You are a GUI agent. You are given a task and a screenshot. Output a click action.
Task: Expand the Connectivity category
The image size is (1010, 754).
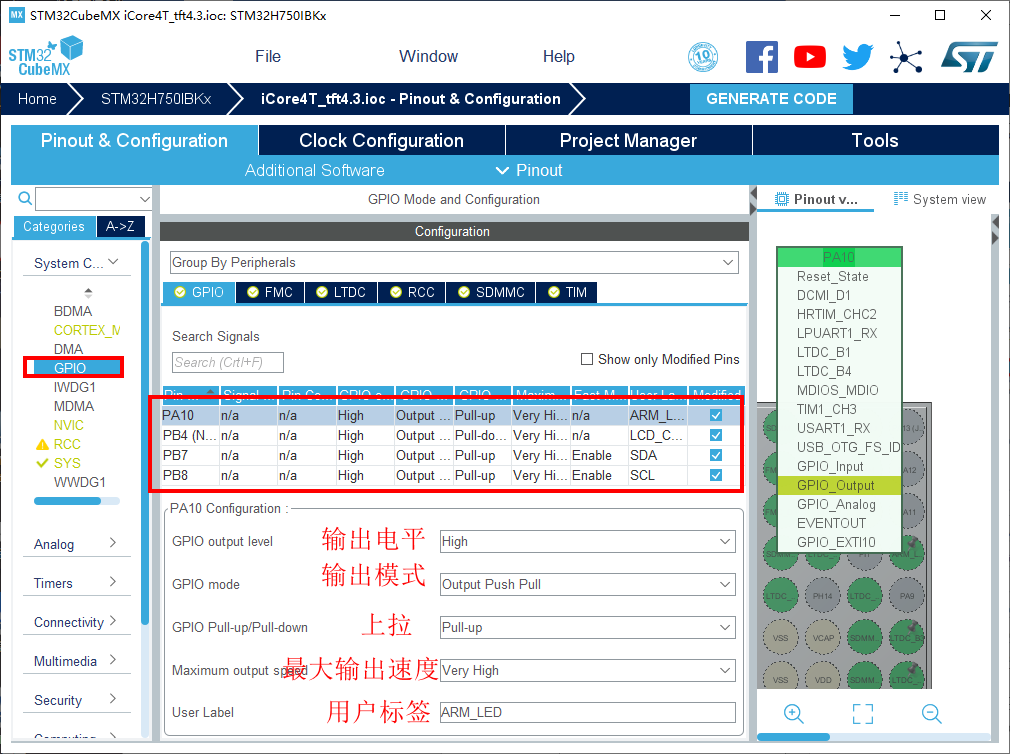tap(75, 622)
